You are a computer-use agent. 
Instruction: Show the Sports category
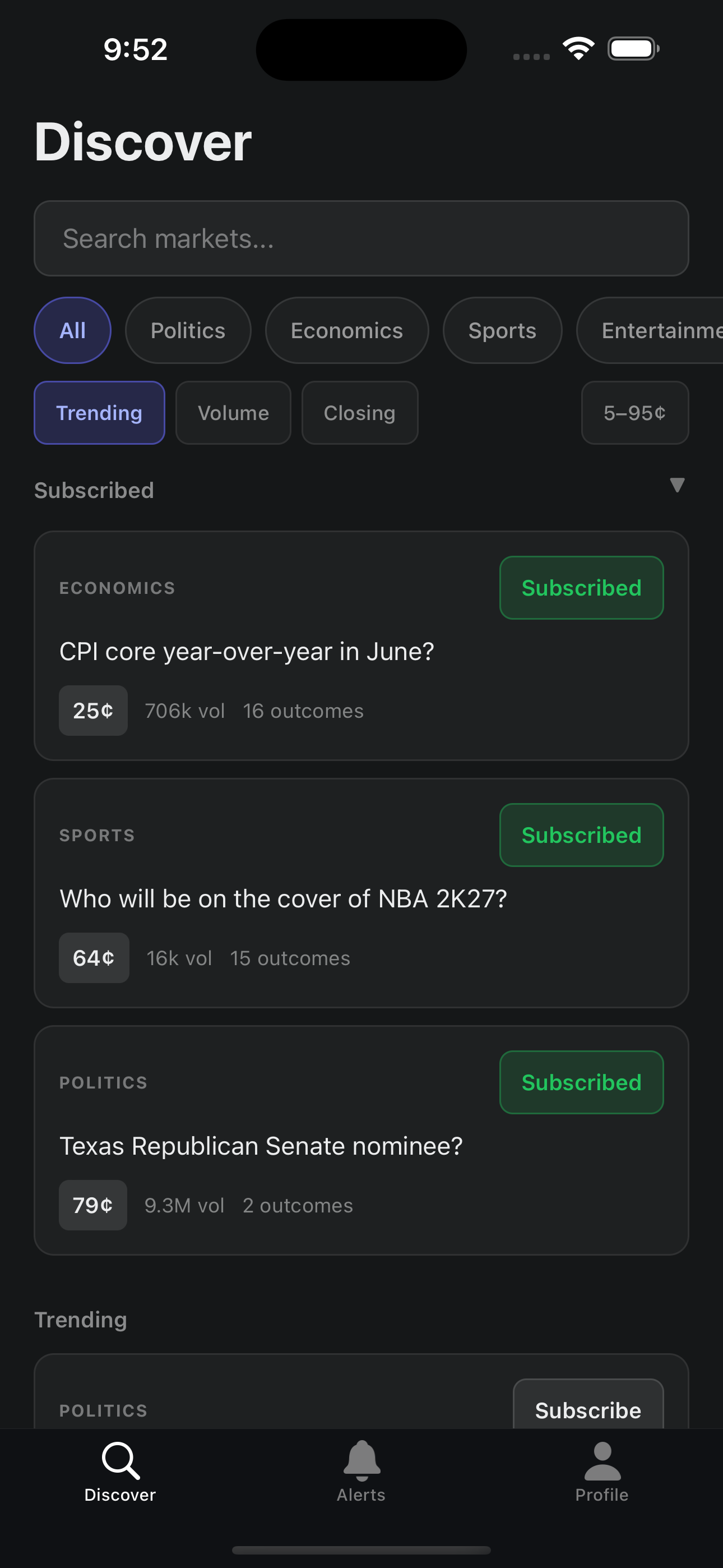click(502, 330)
